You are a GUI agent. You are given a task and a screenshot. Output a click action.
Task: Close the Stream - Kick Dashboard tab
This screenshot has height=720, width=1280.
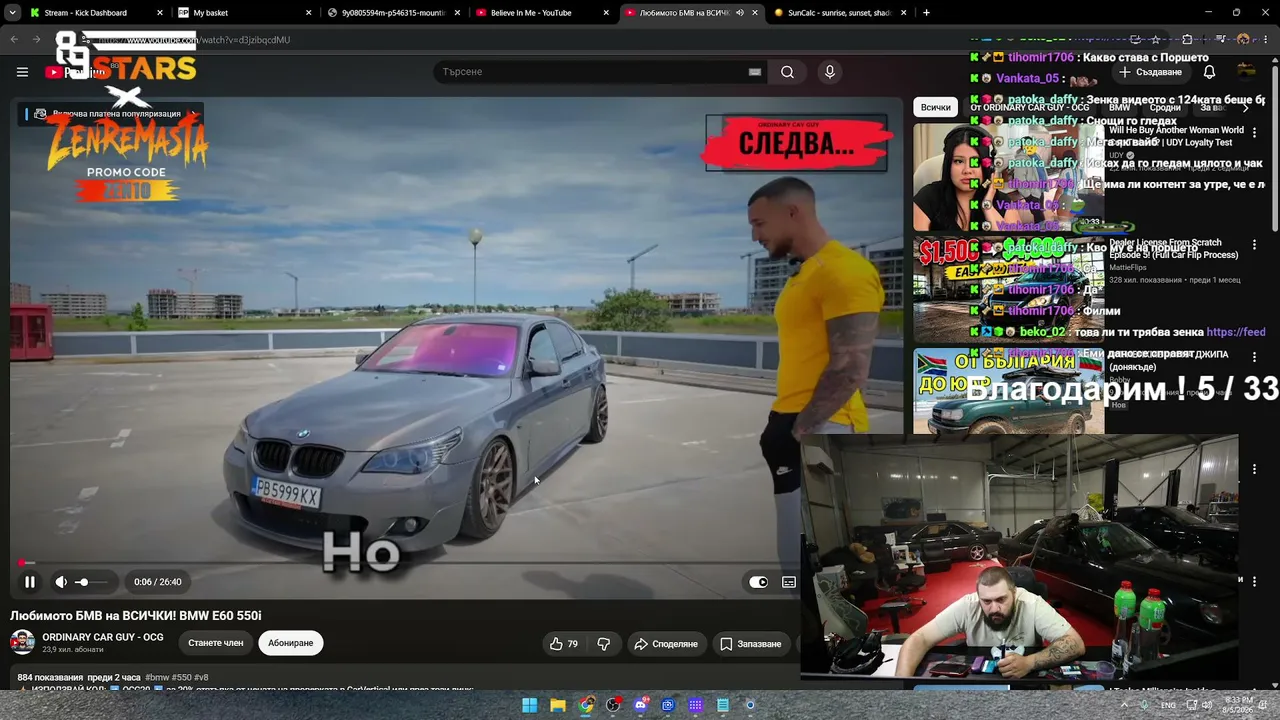coord(159,13)
